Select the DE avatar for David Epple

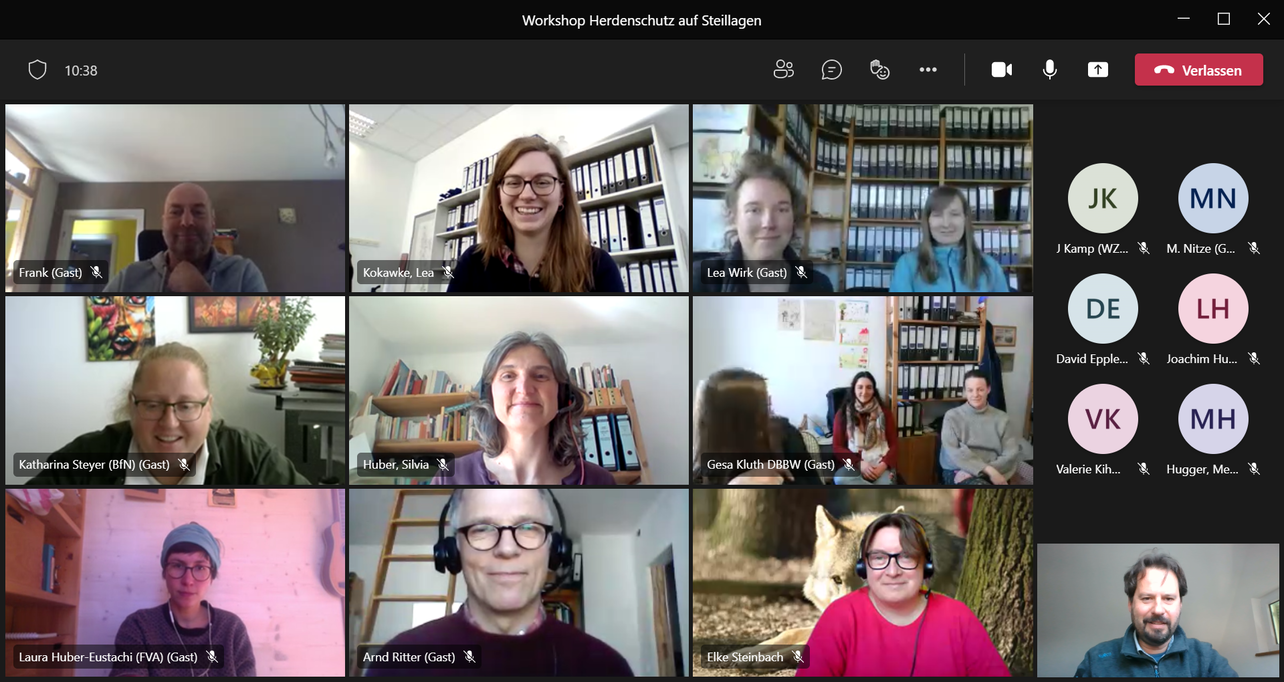(x=1102, y=308)
